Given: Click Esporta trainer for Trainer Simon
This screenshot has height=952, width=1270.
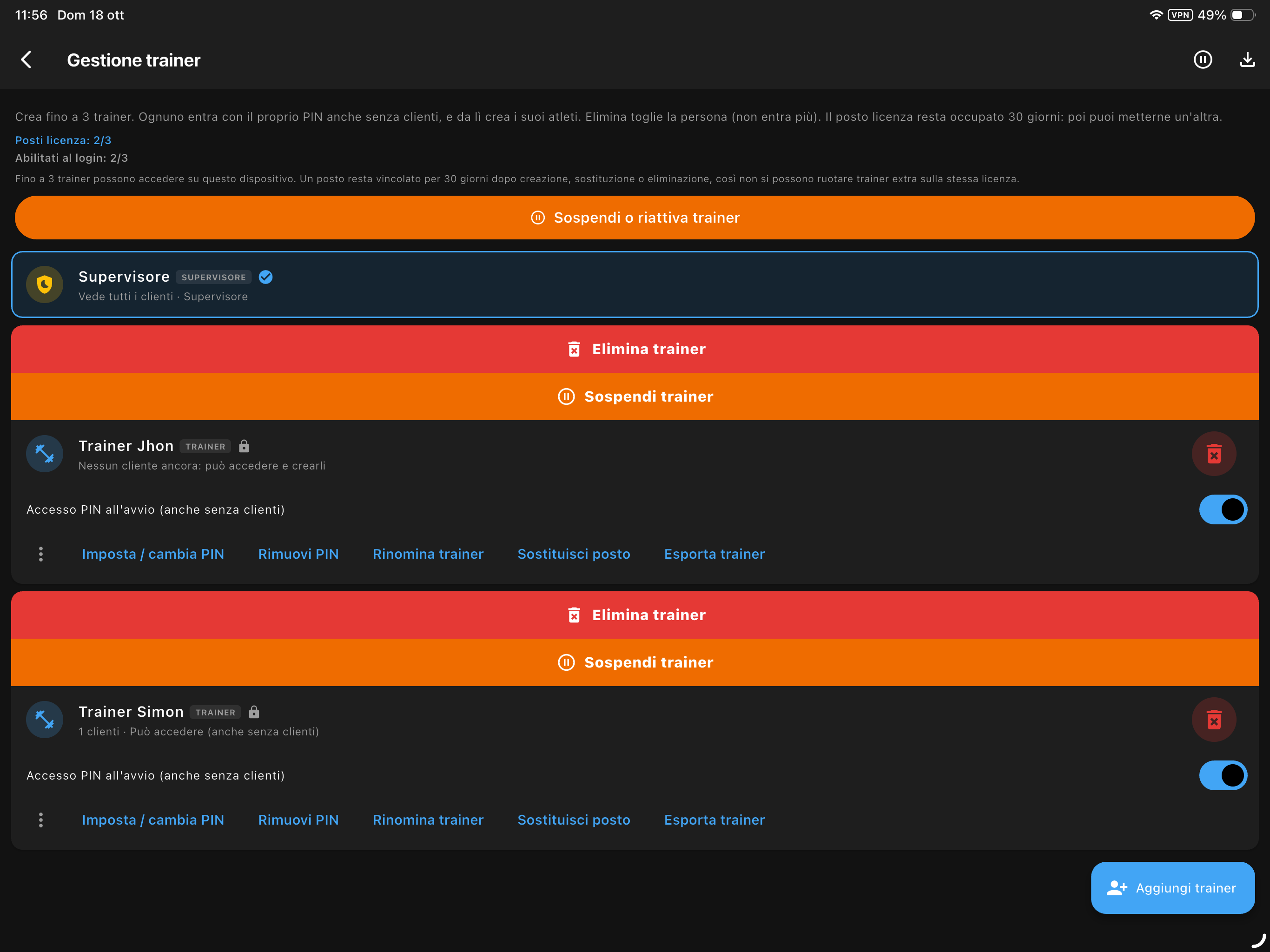Looking at the screenshot, I should 715,820.
